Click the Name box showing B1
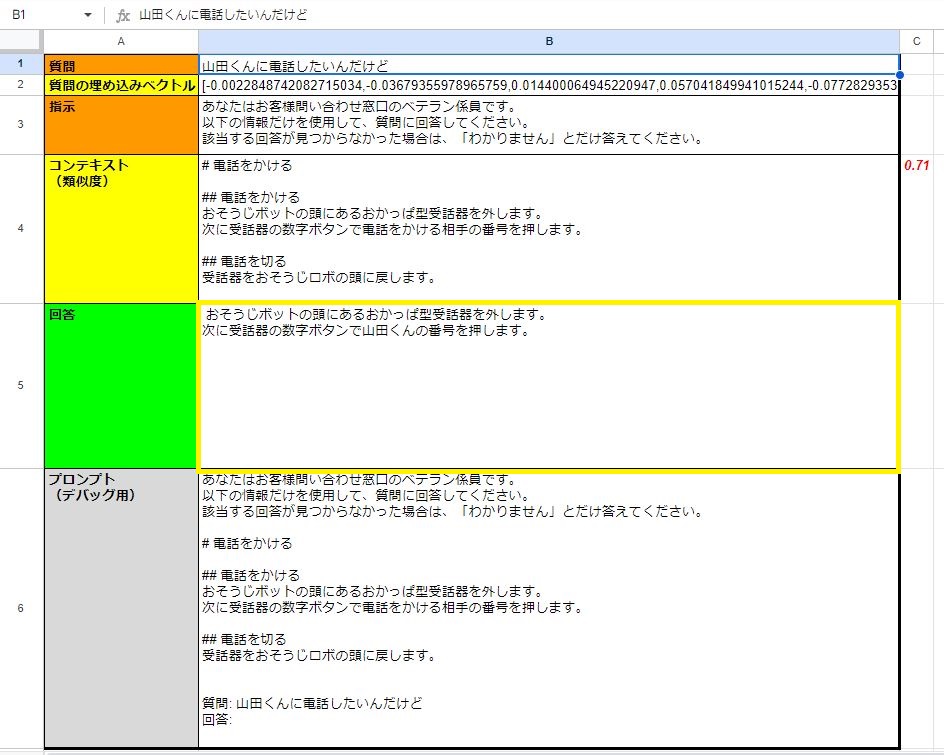The width and height of the screenshot is (944, 755). click(40, 16)
